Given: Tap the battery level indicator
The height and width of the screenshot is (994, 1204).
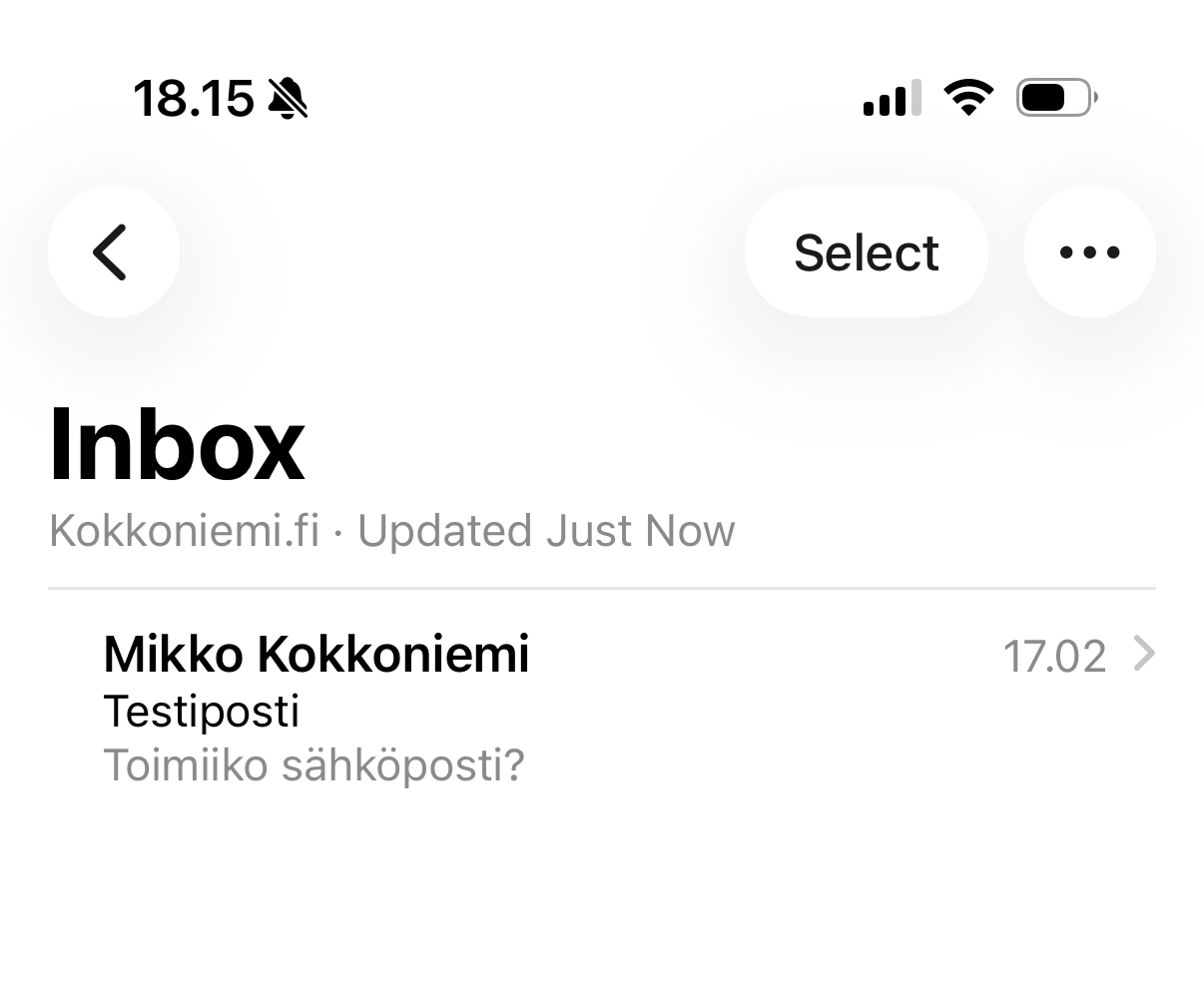Looking at the screenshot, I should click(1056, 98).
